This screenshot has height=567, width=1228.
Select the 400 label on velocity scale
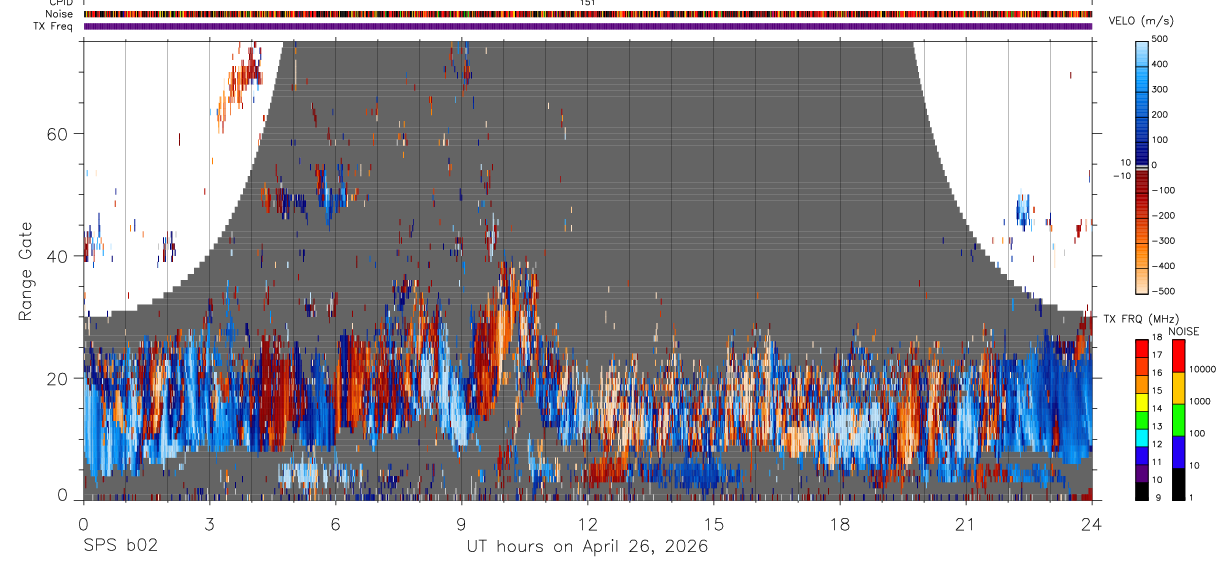click(x=1162, y=64)
